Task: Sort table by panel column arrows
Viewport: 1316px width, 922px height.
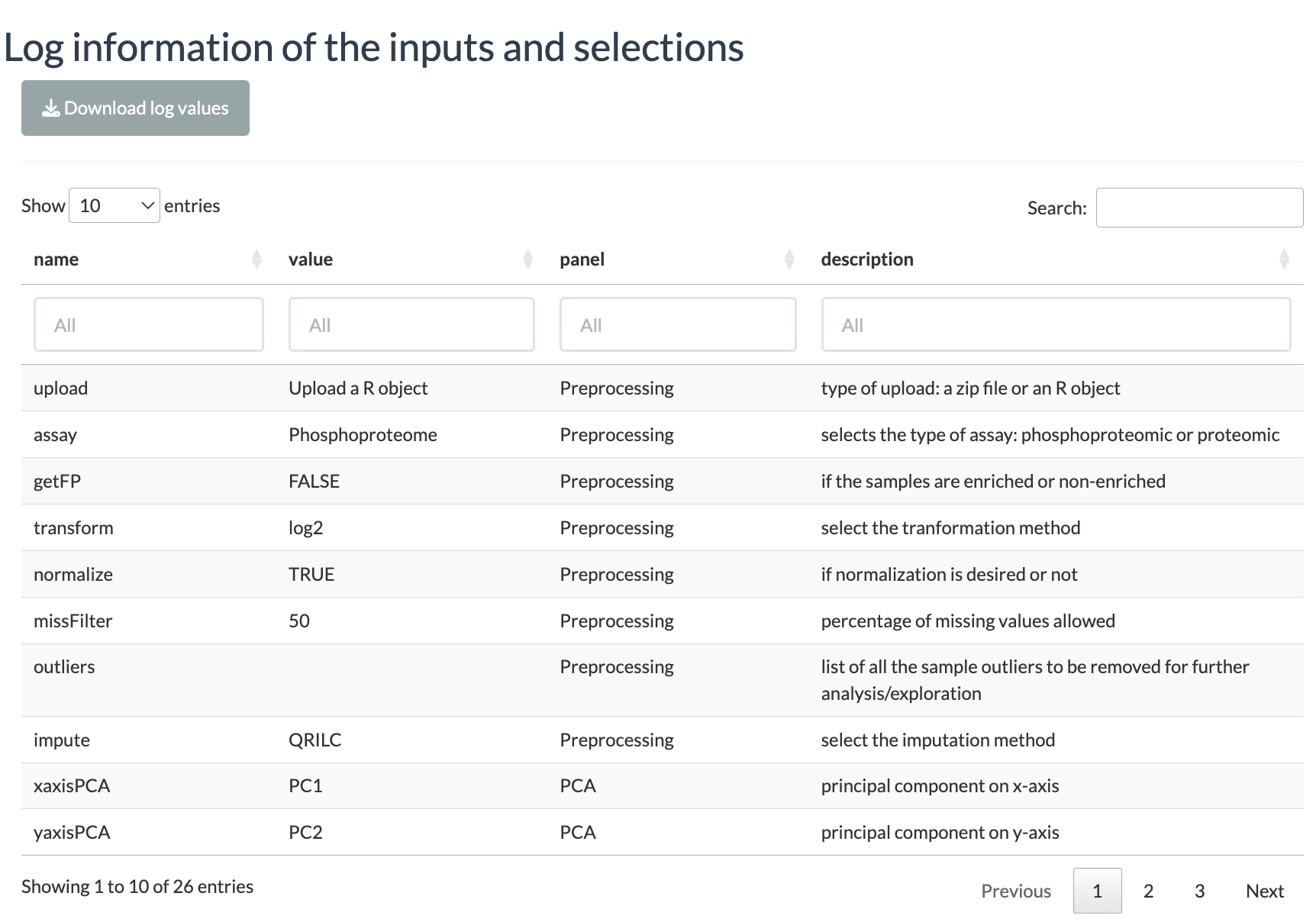Action: pos(789,260)
